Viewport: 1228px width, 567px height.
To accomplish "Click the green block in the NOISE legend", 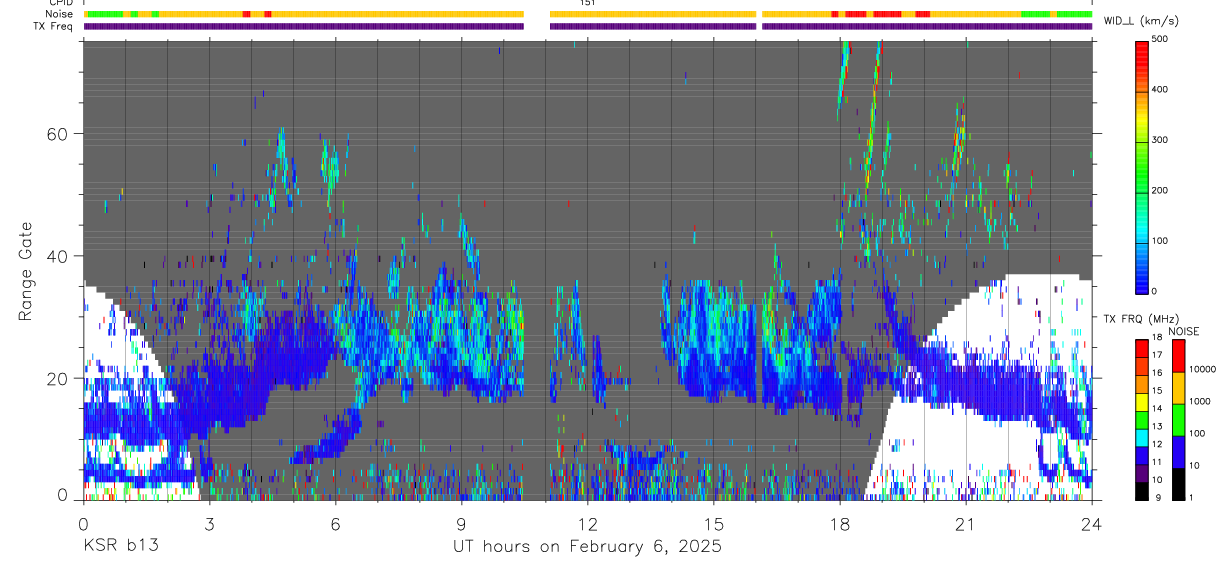I will pos(1179,420).
